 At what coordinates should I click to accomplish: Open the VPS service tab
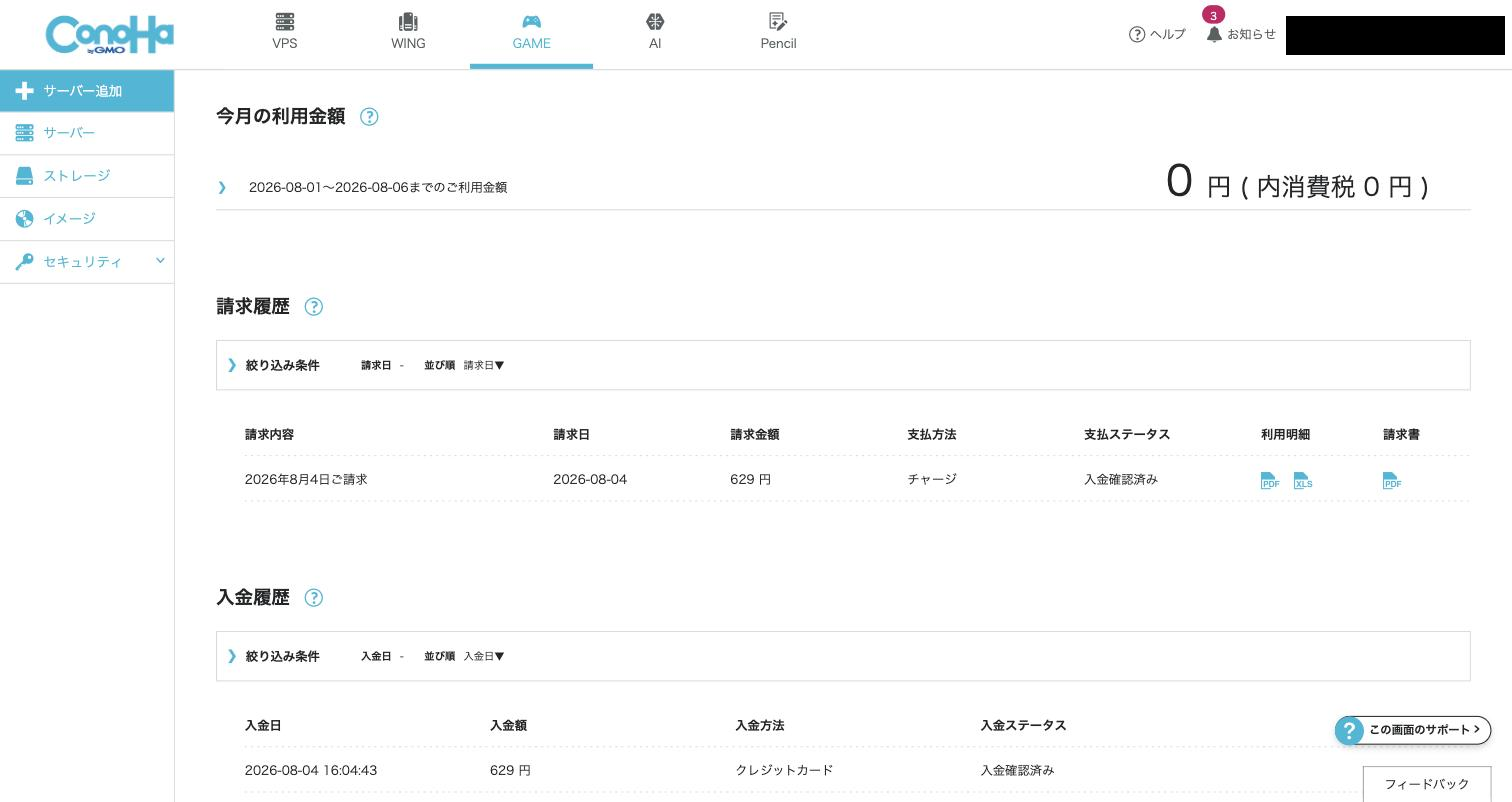click(x=285, y=32)
